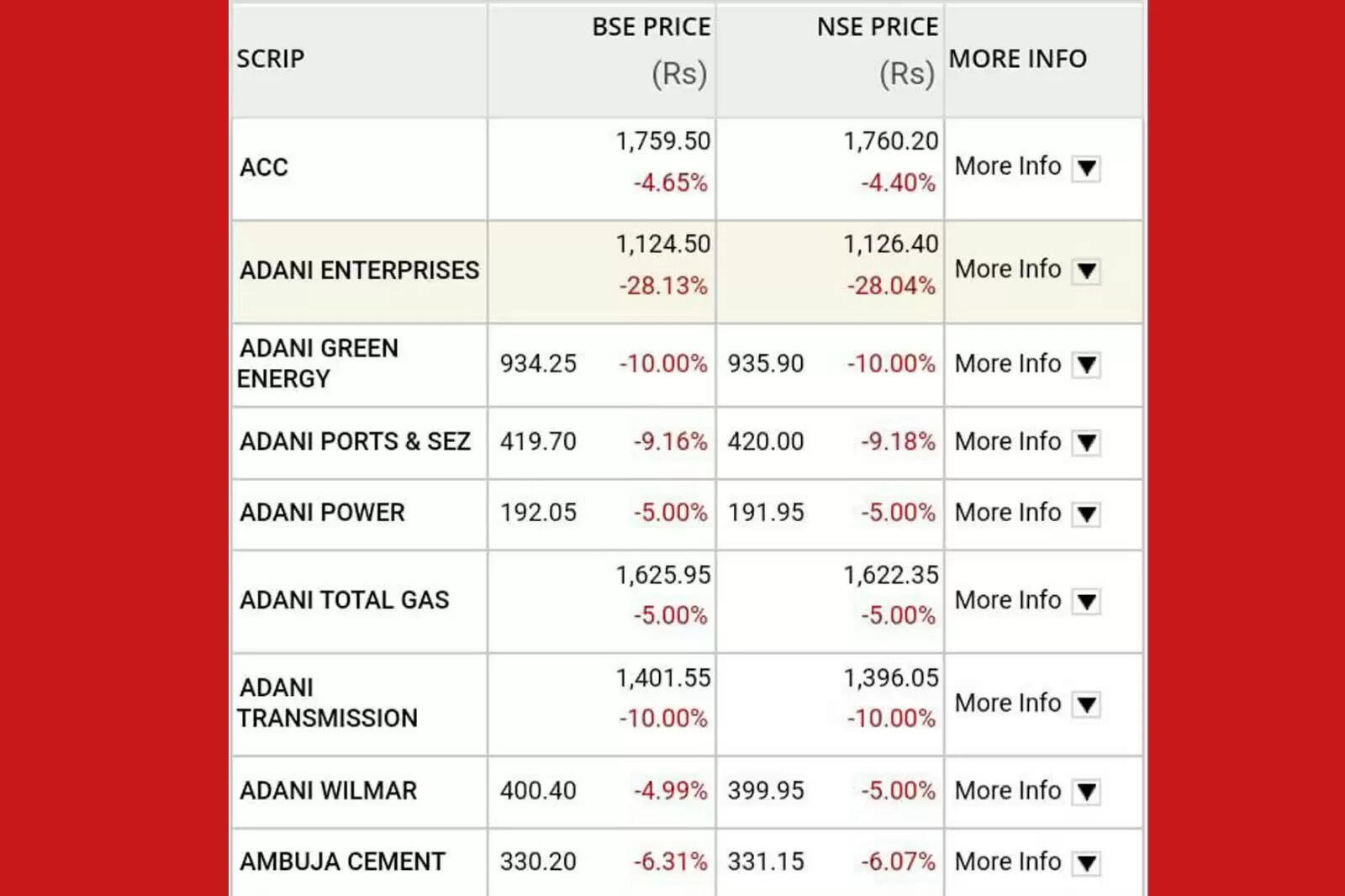Open the ADANI TOTAL GAS scrip
This screenshot has width=1345, height=896.
344,600
